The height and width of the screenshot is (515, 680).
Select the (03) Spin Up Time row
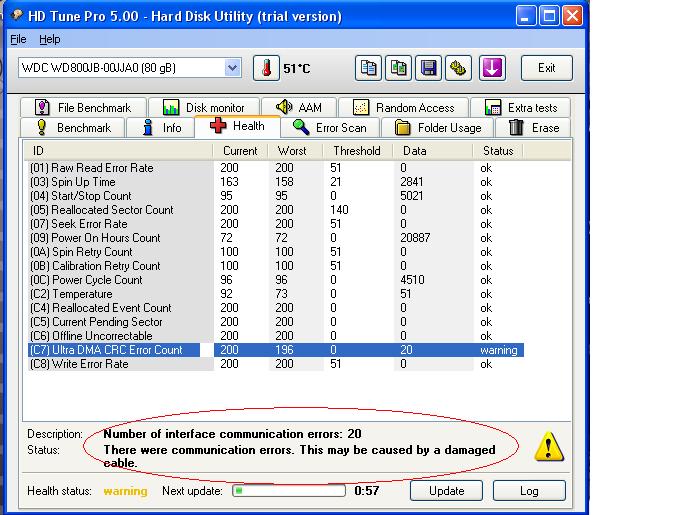[276, 182]
